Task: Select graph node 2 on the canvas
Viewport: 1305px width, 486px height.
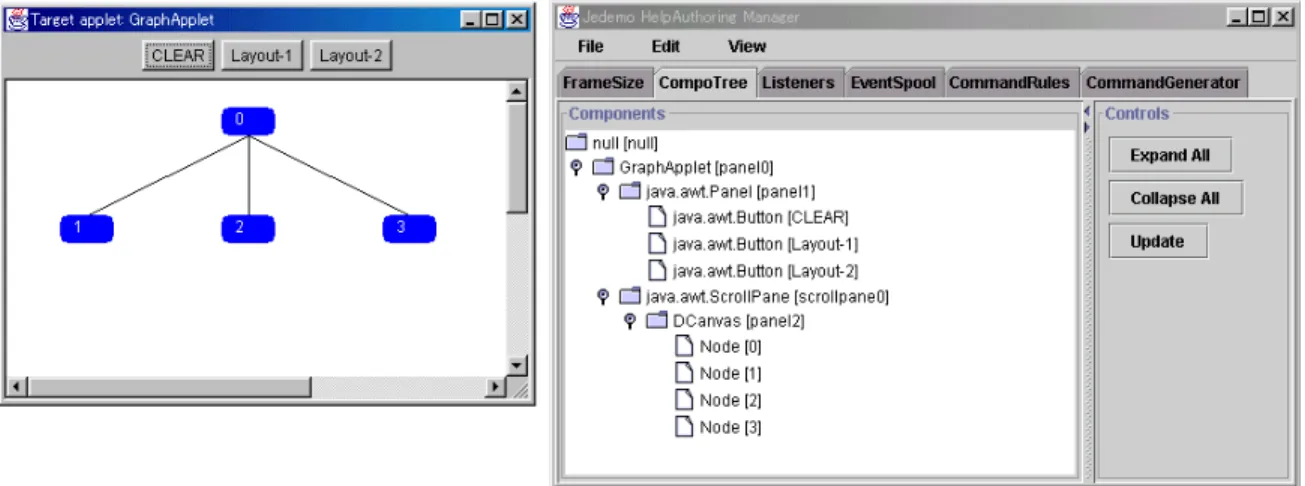Action: [247, 229]
